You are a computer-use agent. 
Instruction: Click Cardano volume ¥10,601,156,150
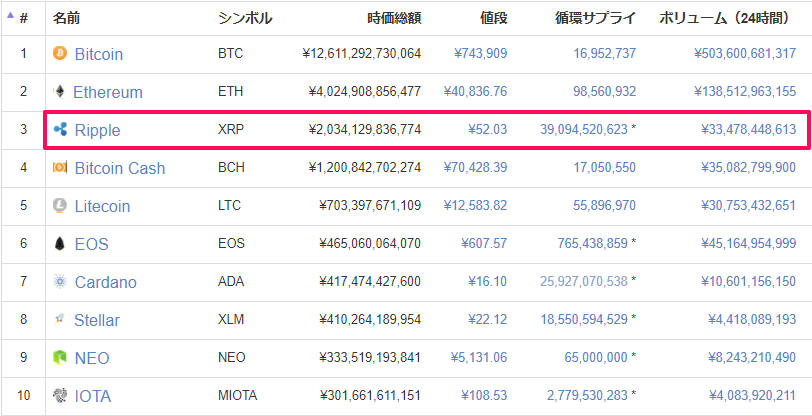coord(749,281)
